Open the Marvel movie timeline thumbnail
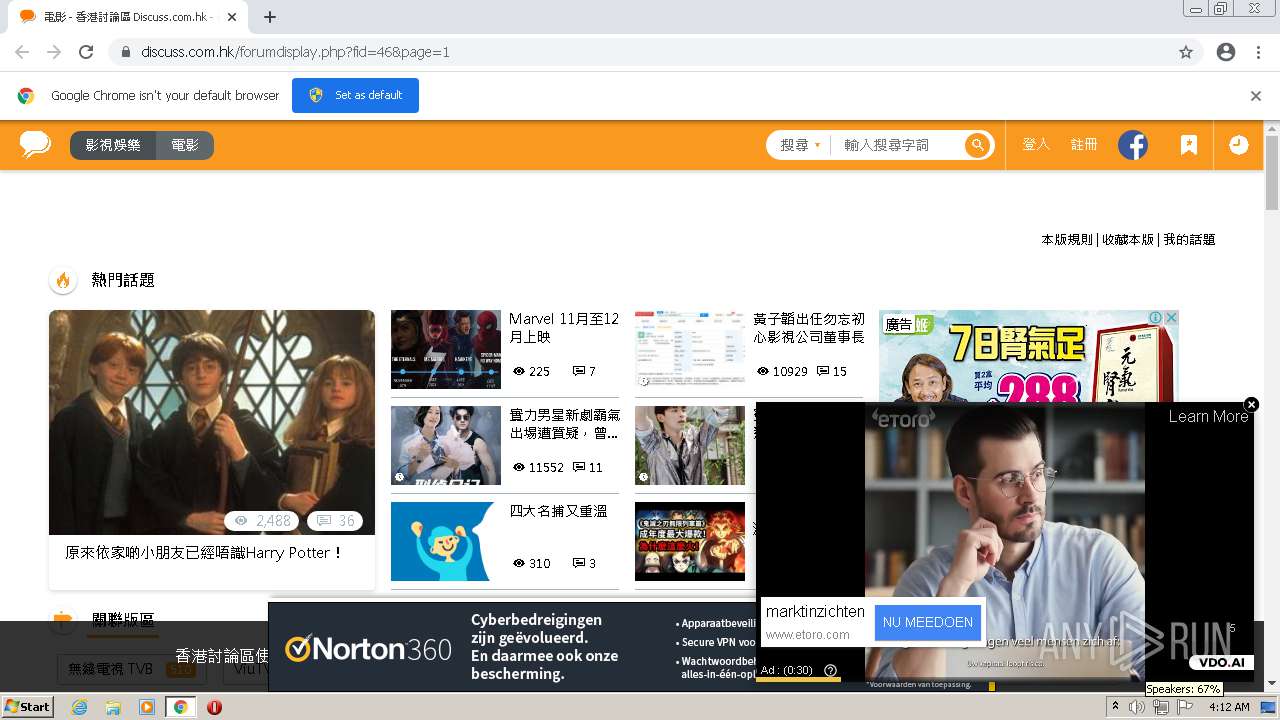Image resolution: width=1280 pixels, height=720 pixels. pyautogui.click(x=446, y=349)
